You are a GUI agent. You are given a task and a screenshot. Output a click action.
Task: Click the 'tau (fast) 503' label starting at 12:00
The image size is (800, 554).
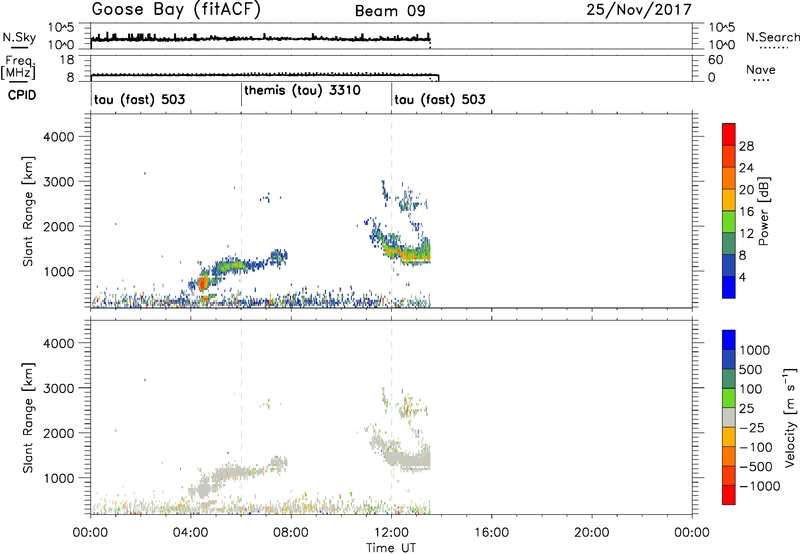[x=440, y=99]
